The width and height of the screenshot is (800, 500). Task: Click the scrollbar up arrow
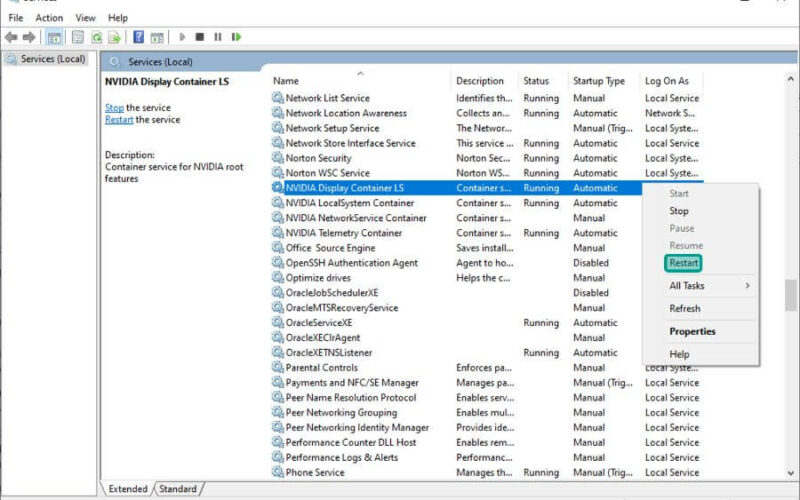click(790, 79)
